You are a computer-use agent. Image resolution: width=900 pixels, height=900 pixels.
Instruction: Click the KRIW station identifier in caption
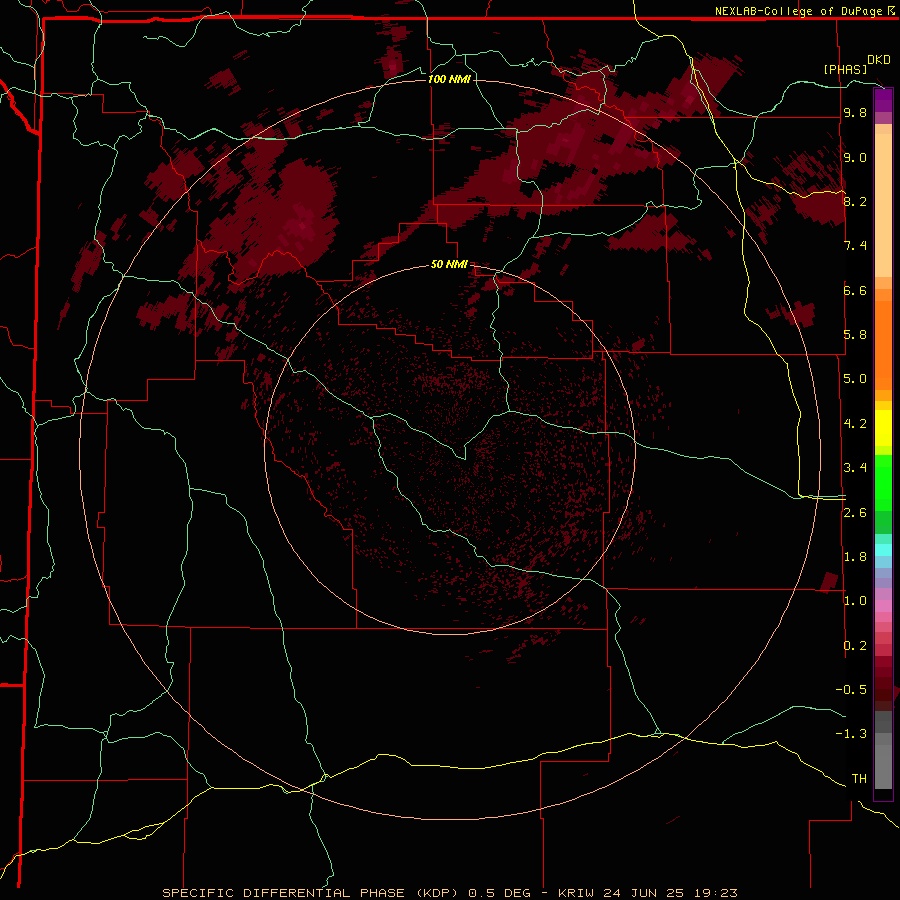point(576,893)
